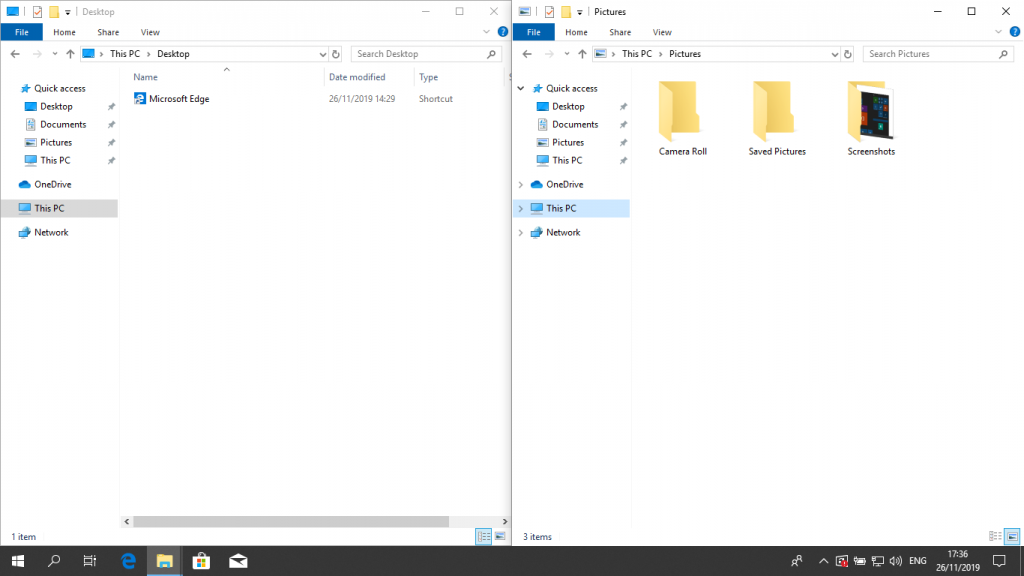The width and height of the screenshot is (1024, 576).
Task: Open the Windows Start menu
Action: coord(18,561)
